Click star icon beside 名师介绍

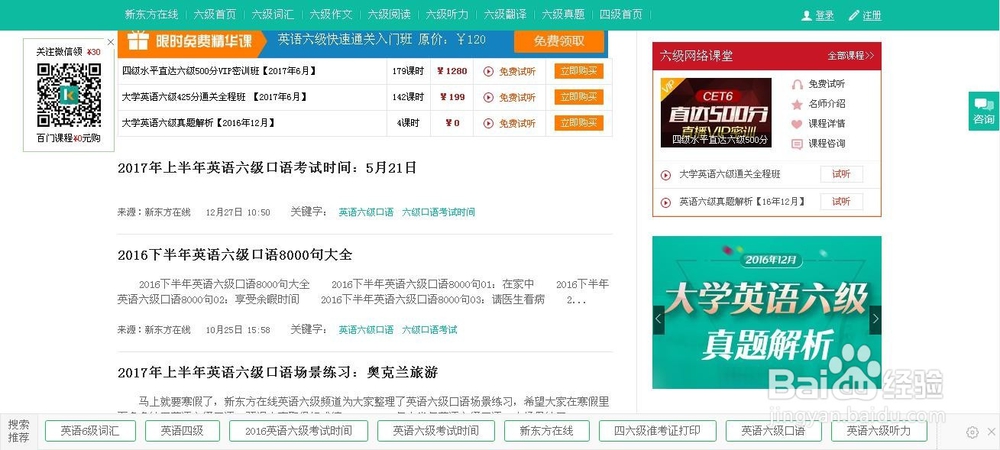(797, 104)
